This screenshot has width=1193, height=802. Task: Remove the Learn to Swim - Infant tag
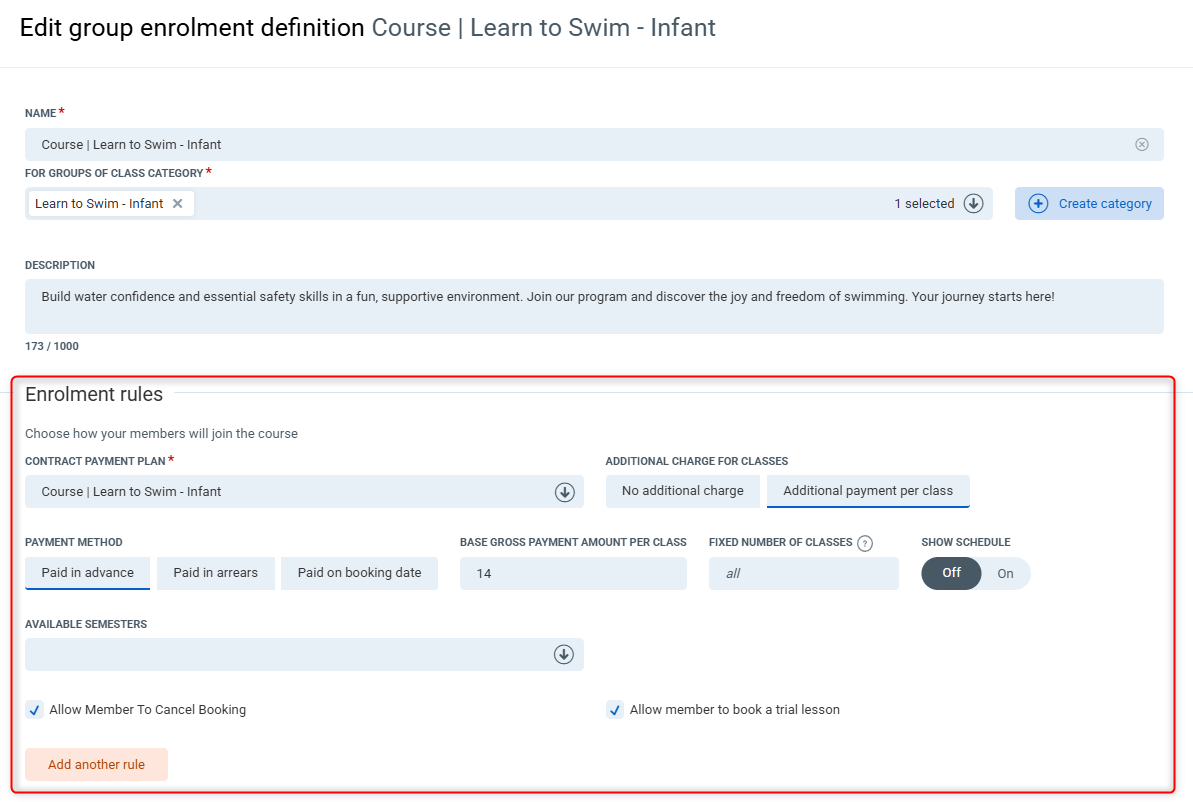click(x=178, y=203)
